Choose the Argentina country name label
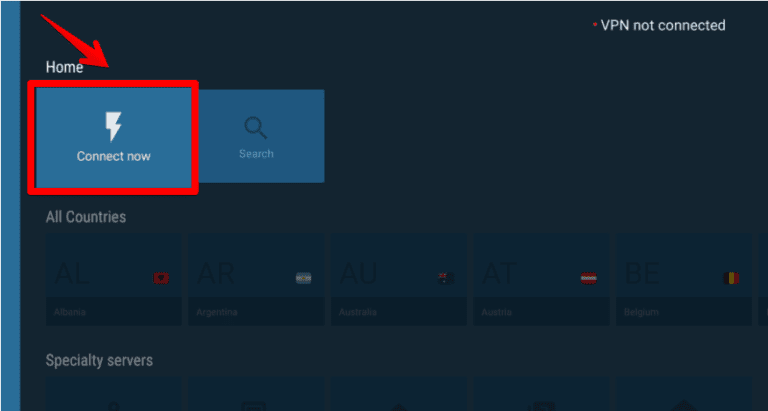 point(217,312)
